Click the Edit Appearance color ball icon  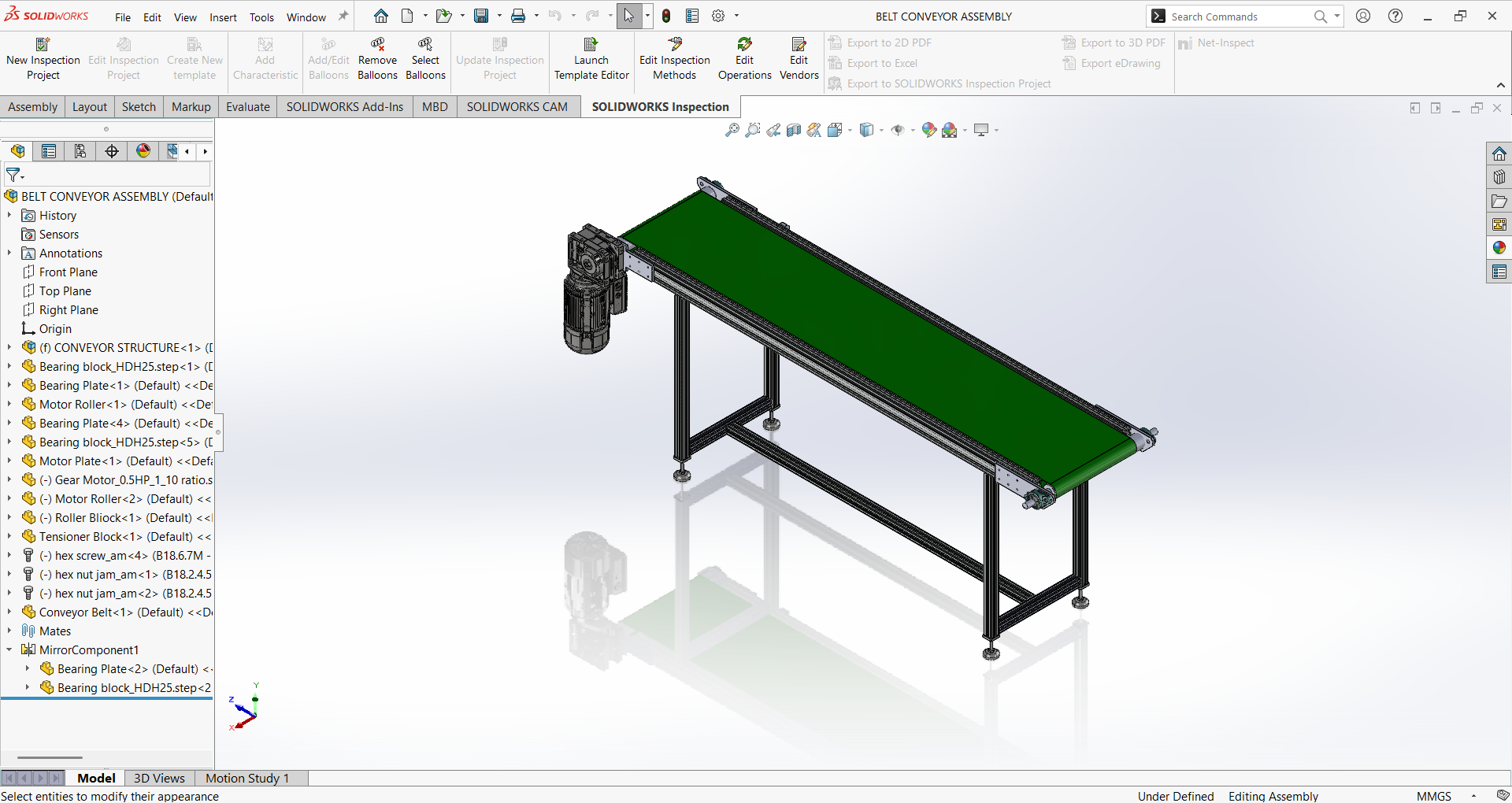coord(928,130)
